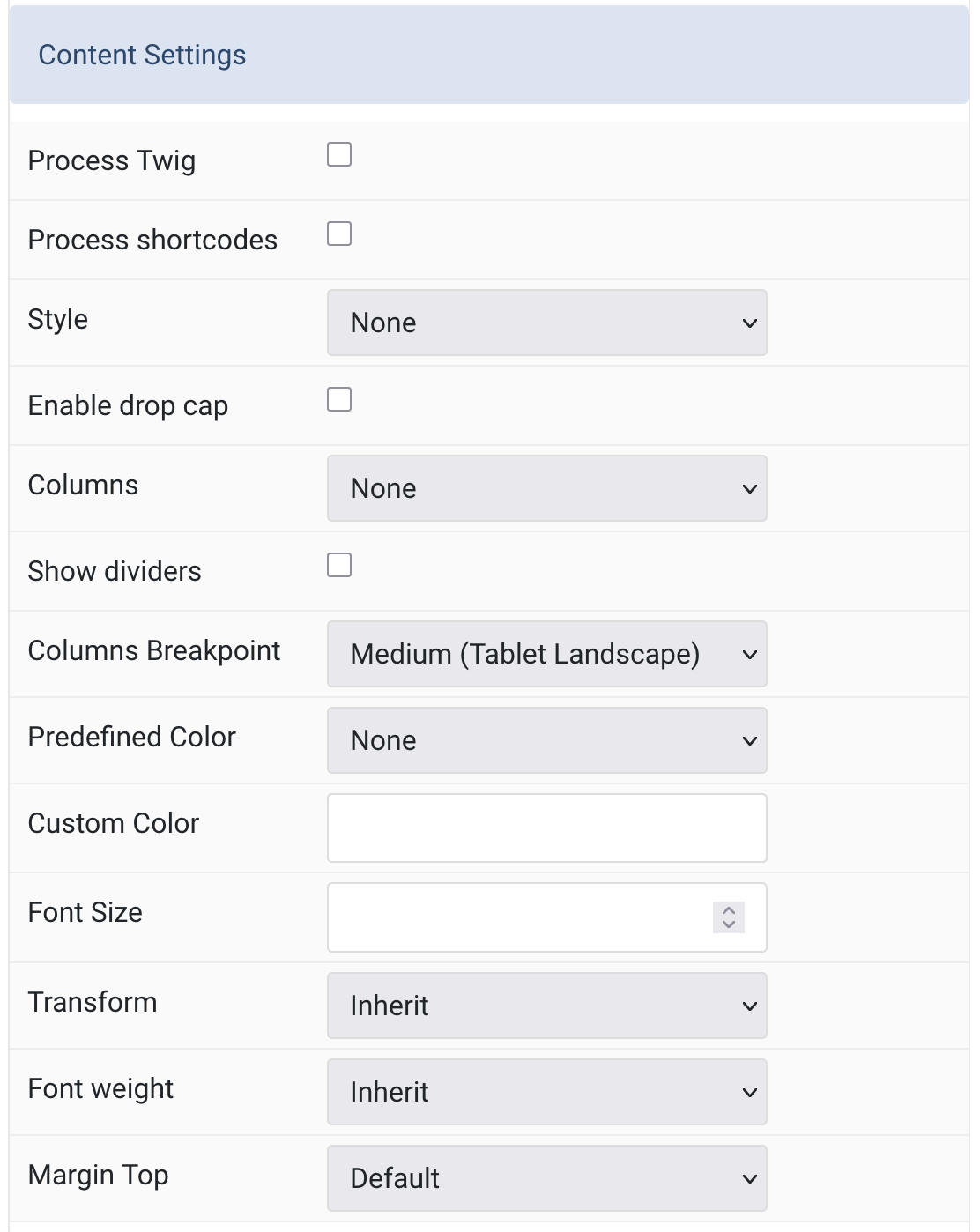Open the Columns Breakpoint dropdown

[x=546, y=654]
